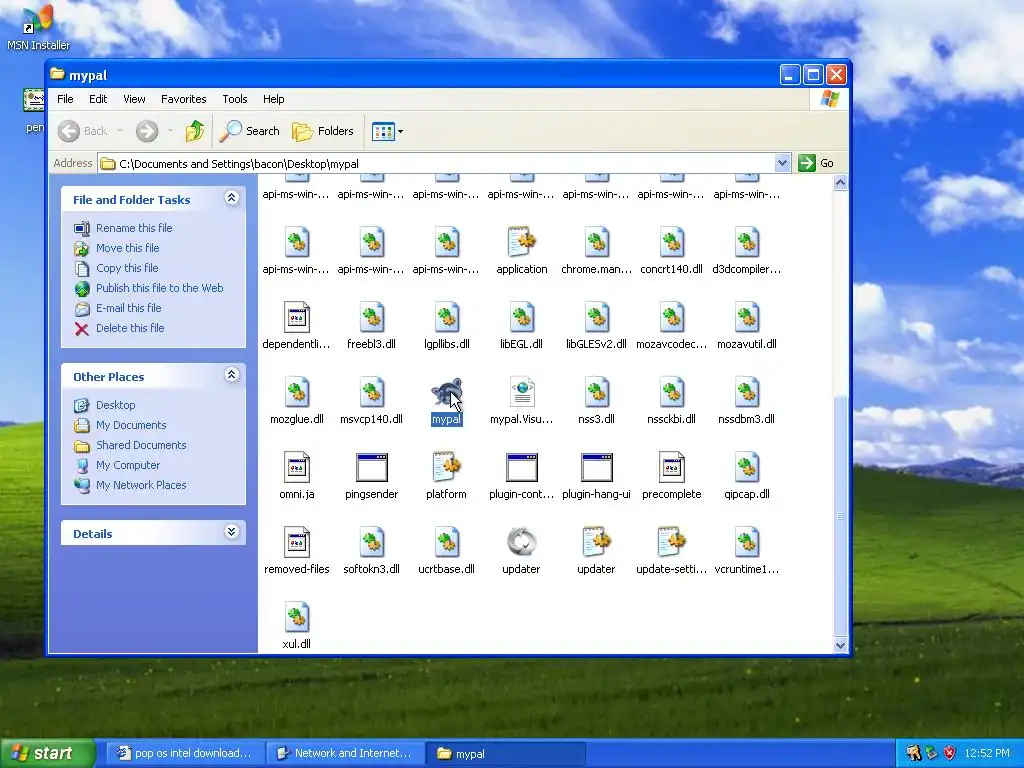Select the ucrtbase.dll file icon
This screenshot has width=1024, height=768.
(447, 543)
